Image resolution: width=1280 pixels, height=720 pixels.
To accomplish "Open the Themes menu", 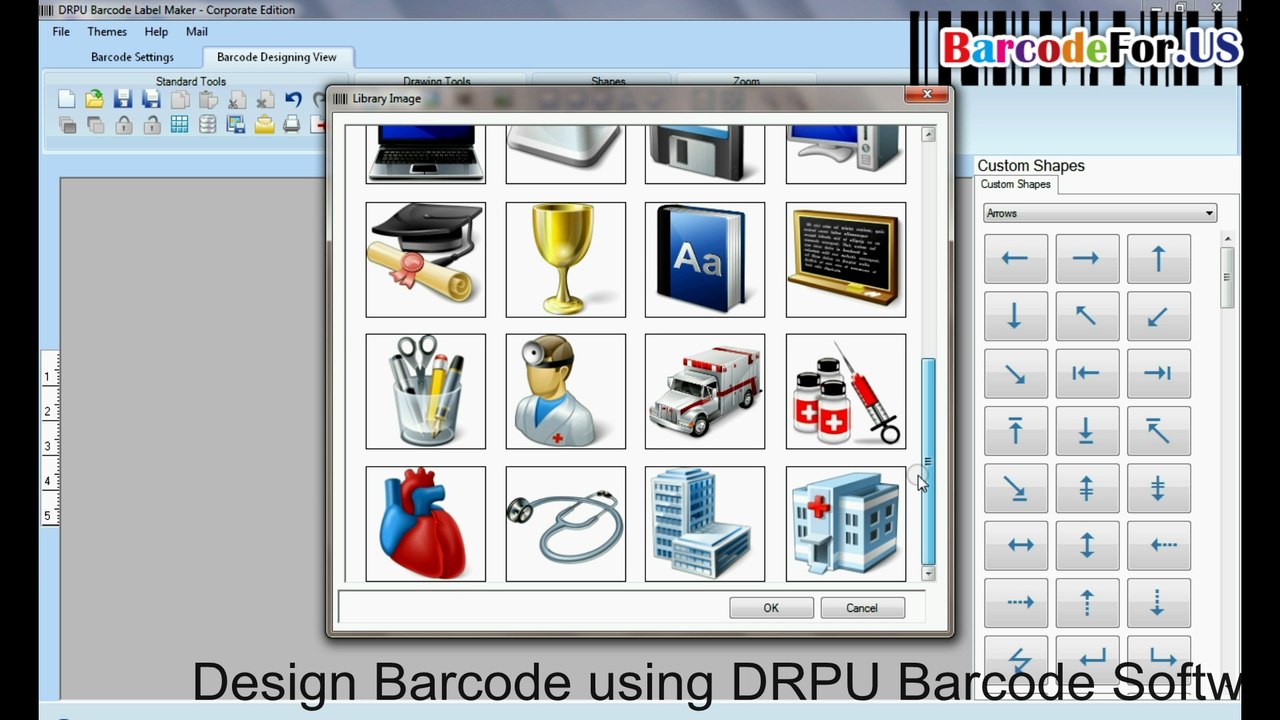I will (x=107, y=31).
